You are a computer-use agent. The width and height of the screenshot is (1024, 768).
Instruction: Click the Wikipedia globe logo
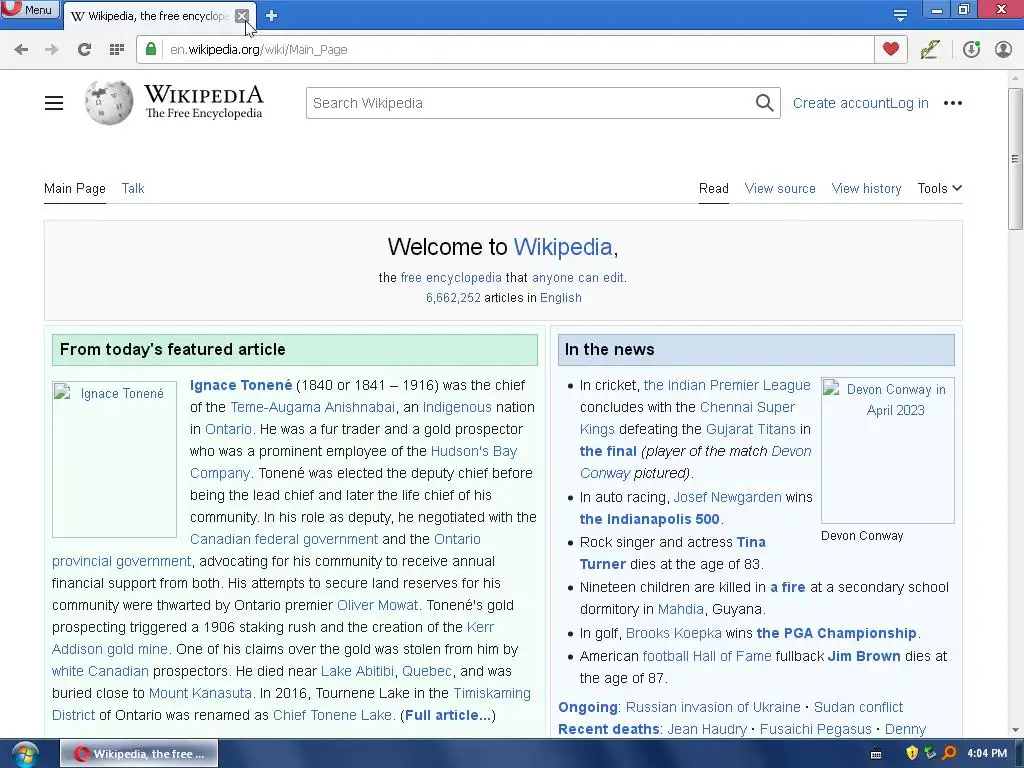point(108,103)
